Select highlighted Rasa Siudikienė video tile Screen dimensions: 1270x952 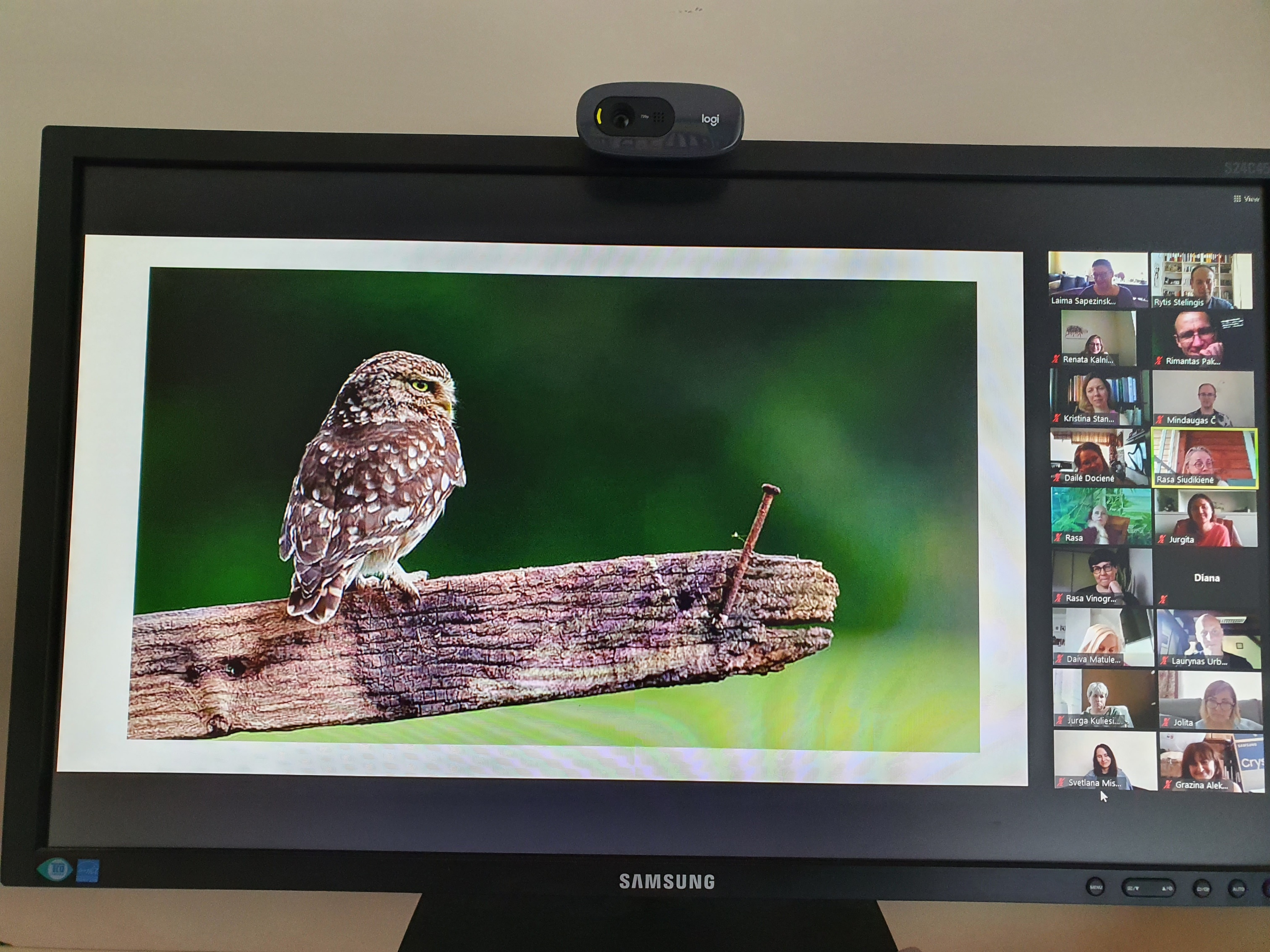click(x=1204, y=458)
